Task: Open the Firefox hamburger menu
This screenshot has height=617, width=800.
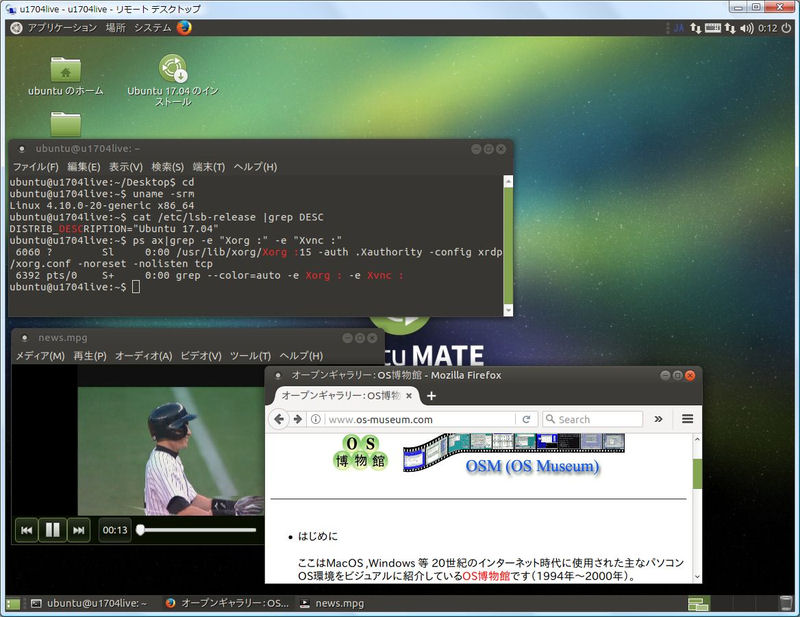Action: coord(687,419)
